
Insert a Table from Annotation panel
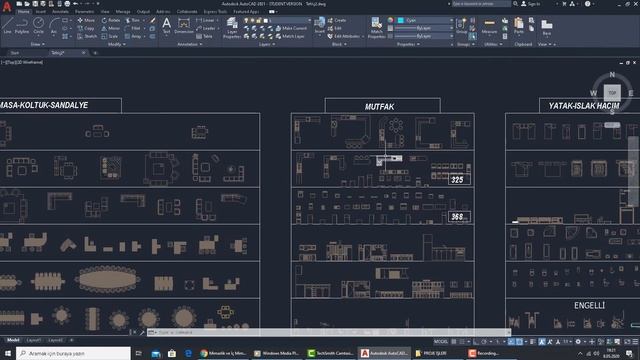pyautogui.click(x=204, y=36)
